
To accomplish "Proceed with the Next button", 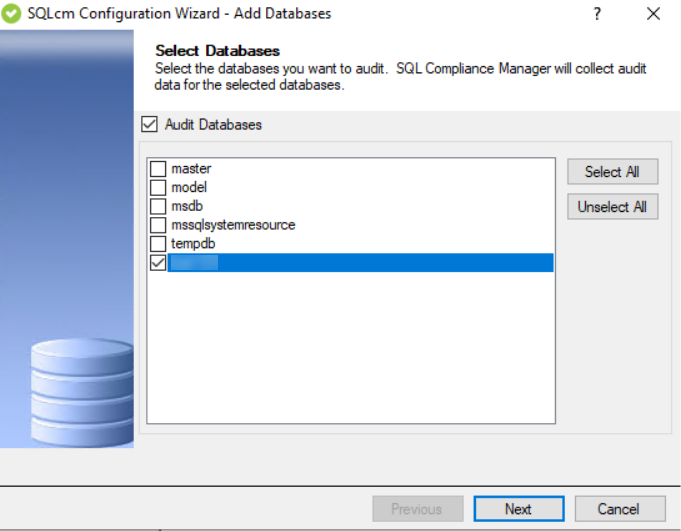I will click(518, 509).
